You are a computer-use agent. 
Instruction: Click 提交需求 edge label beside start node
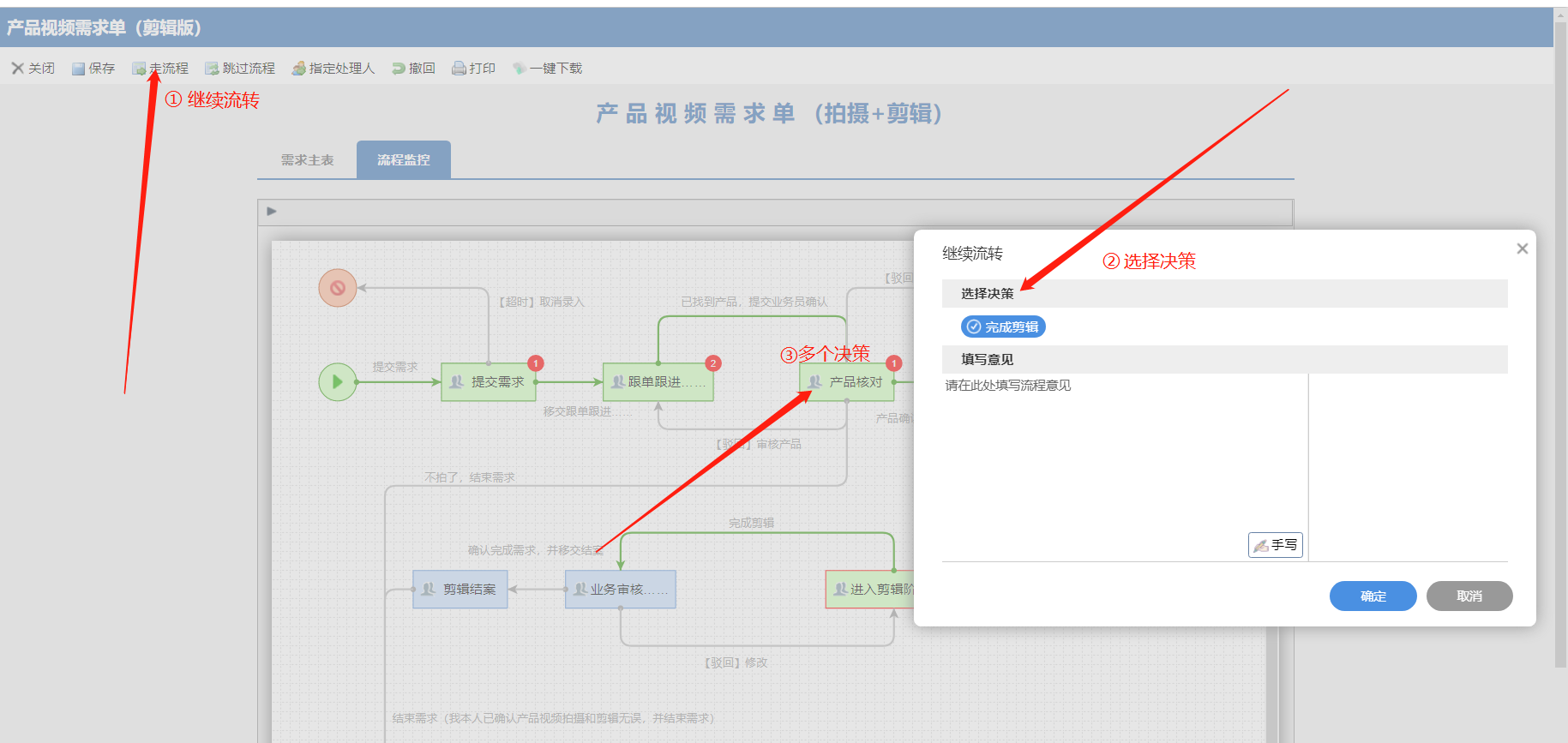pos(395,367)
